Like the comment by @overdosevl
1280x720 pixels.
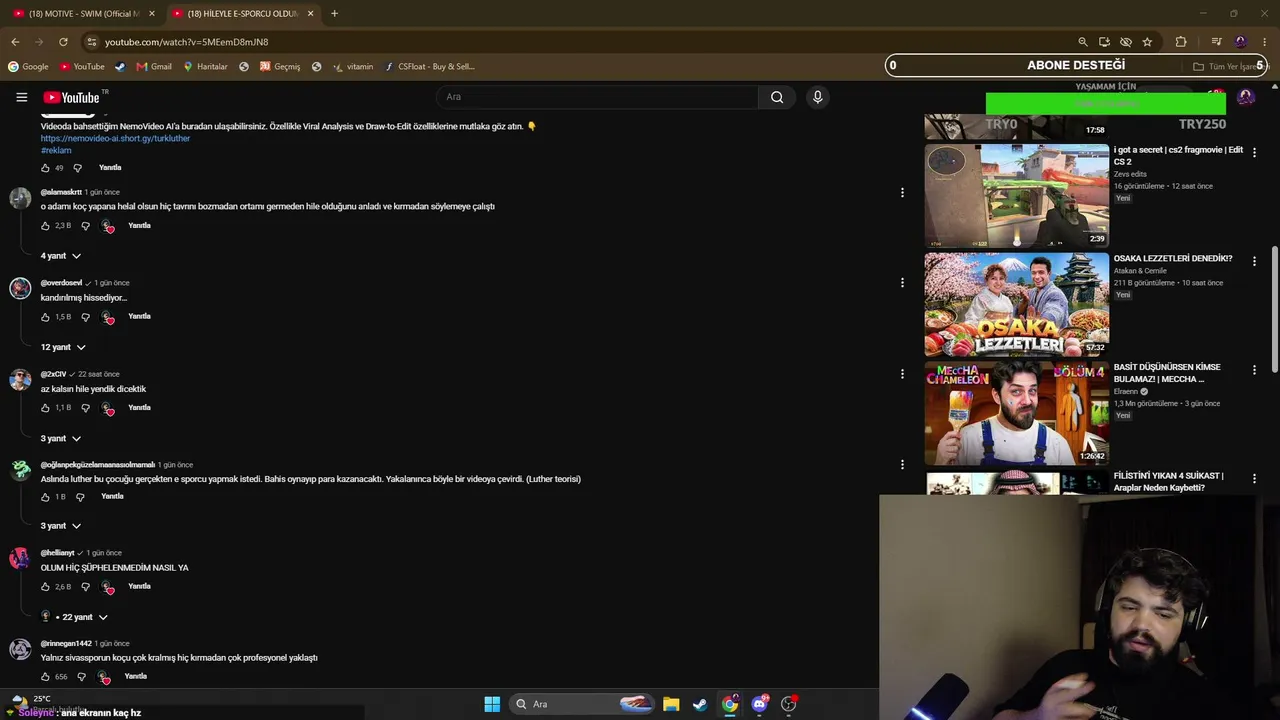[x=45, y=317]
